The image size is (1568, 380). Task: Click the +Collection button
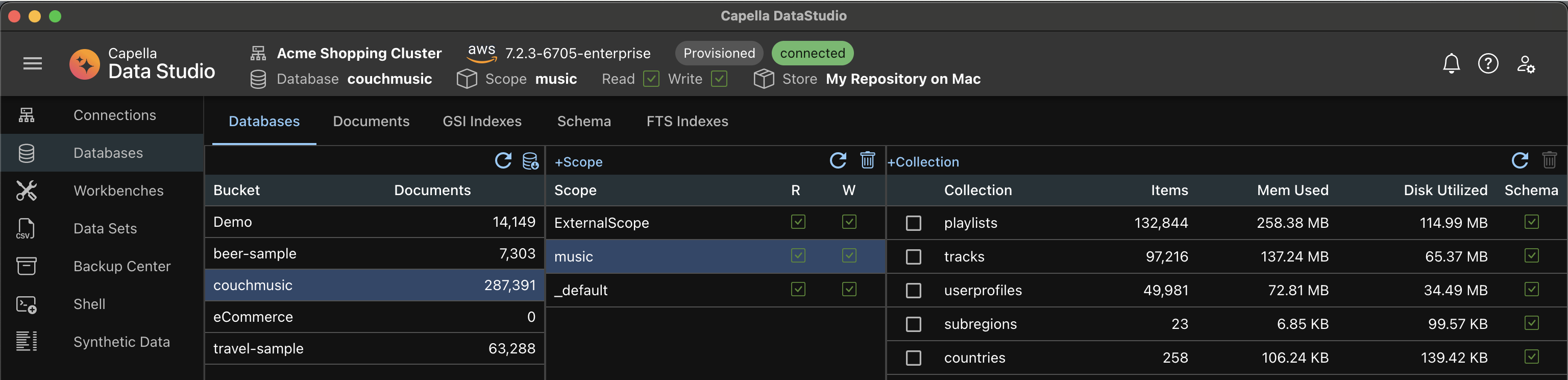click(923, 162)
